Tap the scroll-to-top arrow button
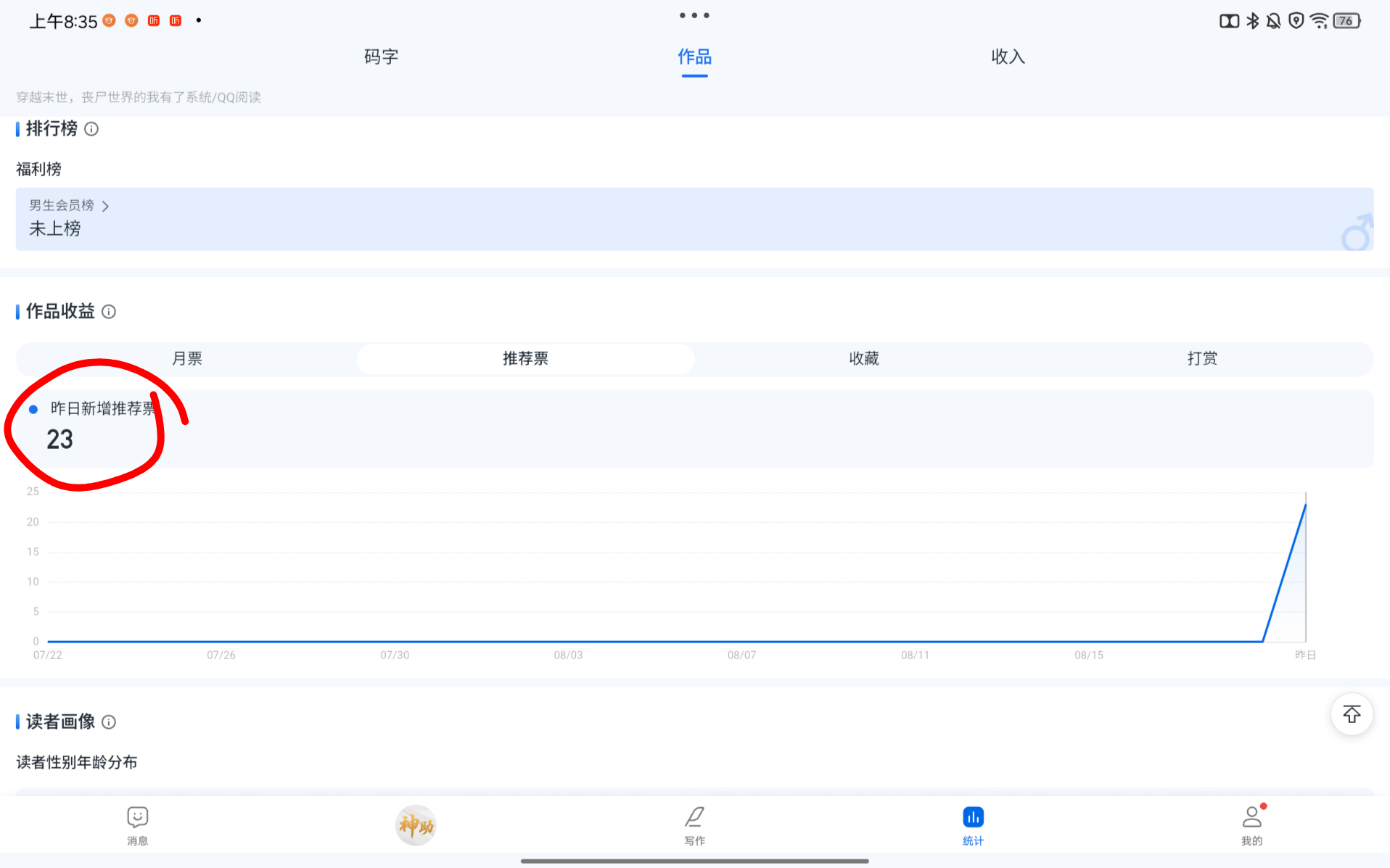This screenshot has width=1390, height=868. pyautogui.click(x=1352, y=714)
